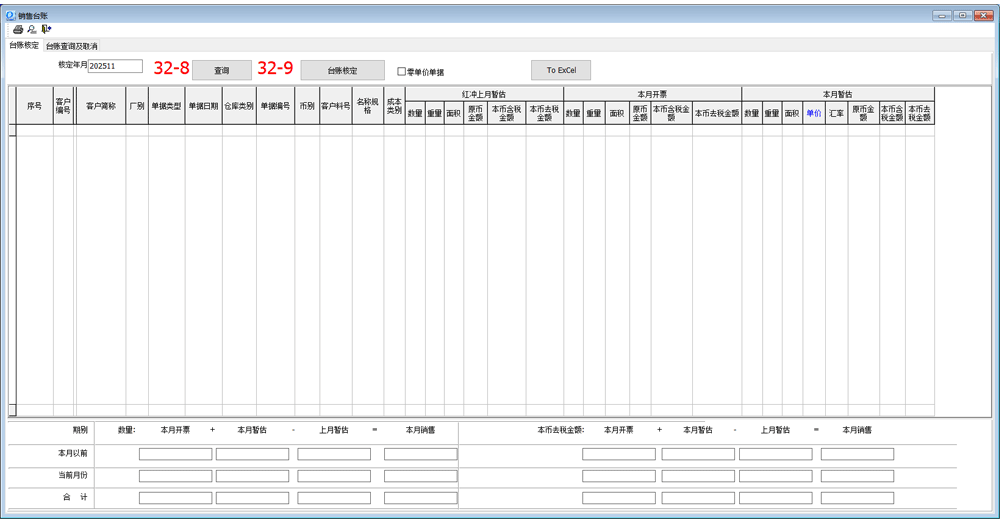
Task: Minimize the 销售台账 window
Action: coord(942,16)
